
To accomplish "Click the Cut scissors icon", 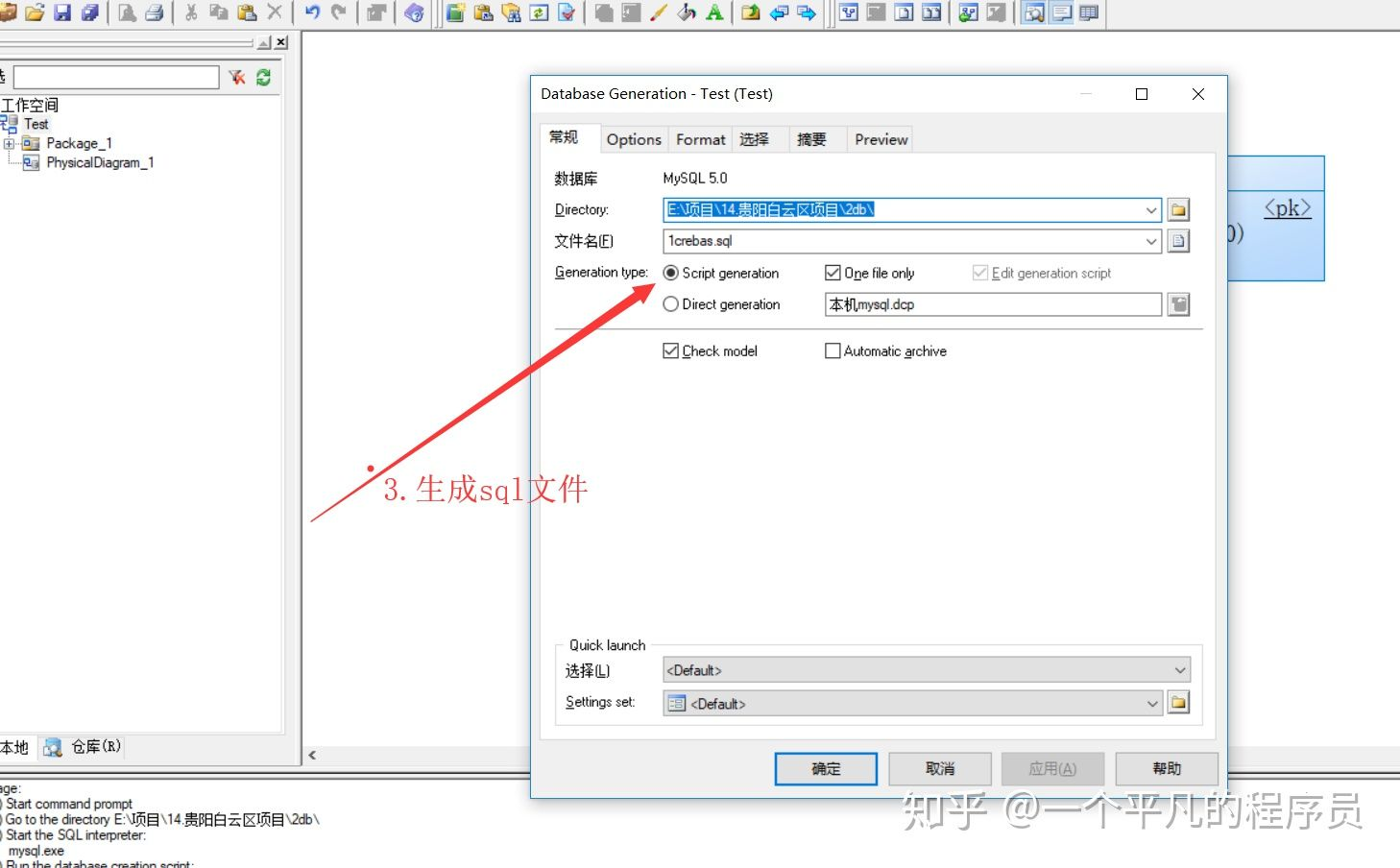I will tap(191, 12).
